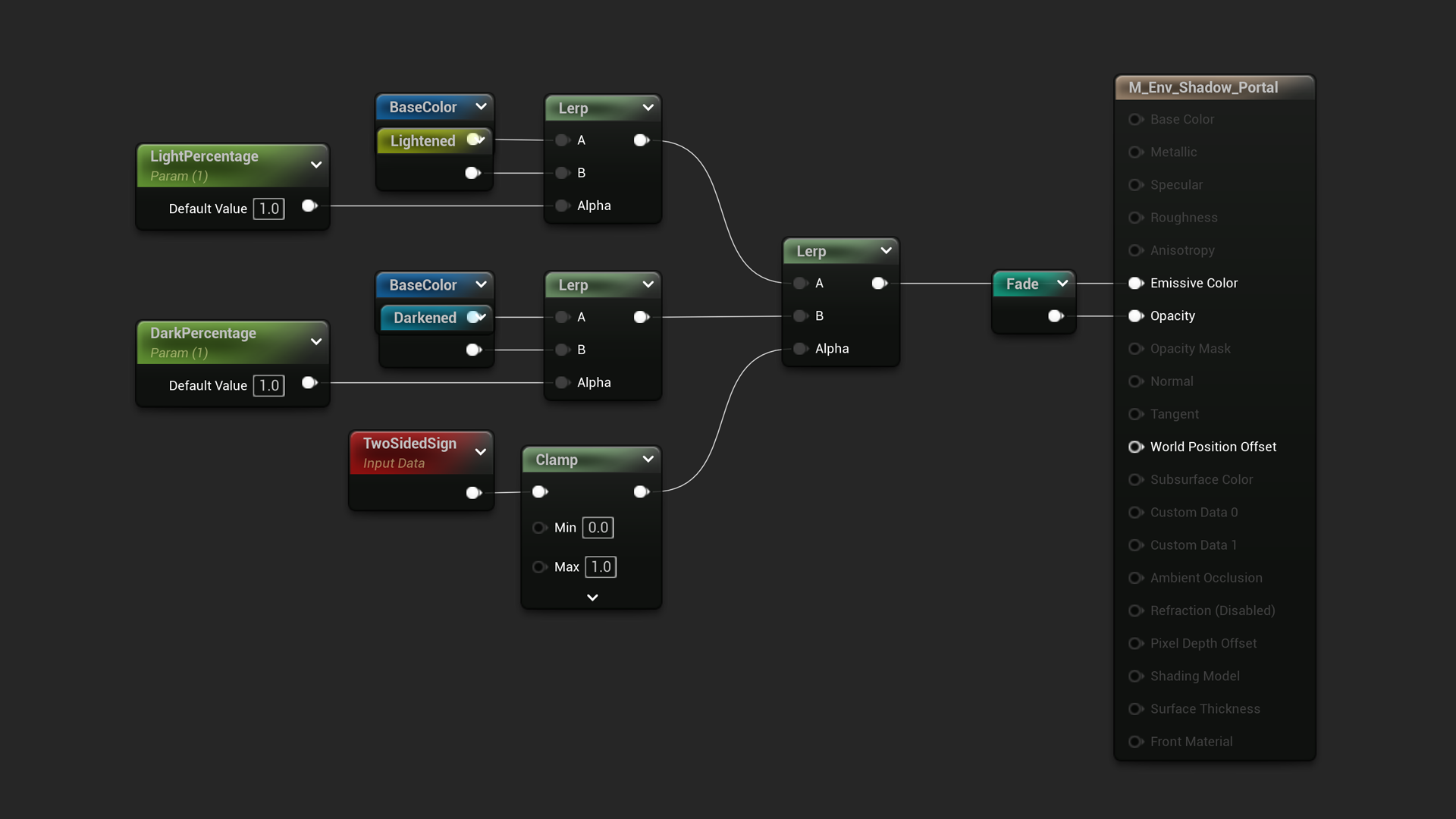Click Alpha pin on the final Lerp node
1456x819 pixels.
tap(800, 349)
